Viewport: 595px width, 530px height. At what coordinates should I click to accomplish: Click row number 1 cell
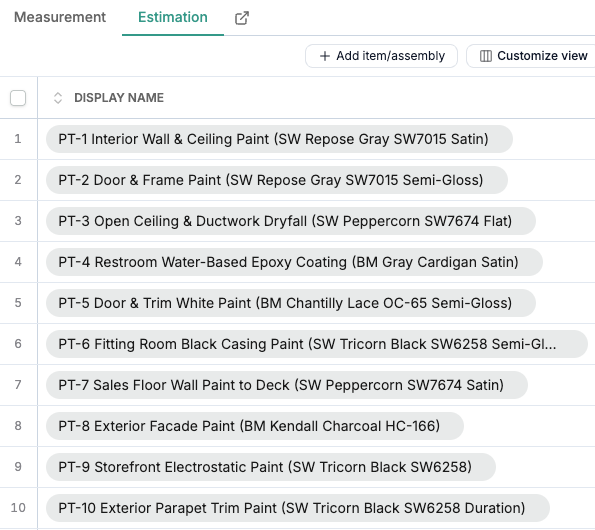coord(18,139)
